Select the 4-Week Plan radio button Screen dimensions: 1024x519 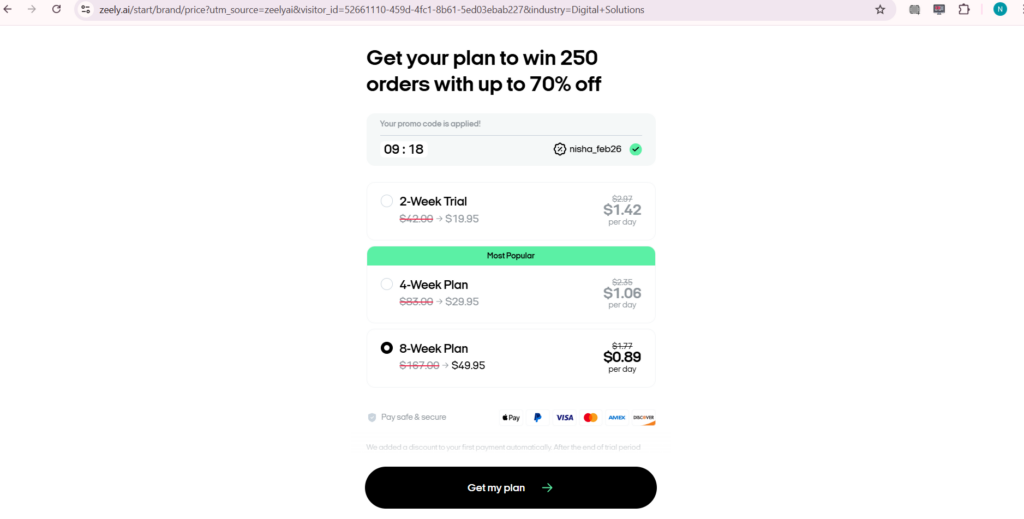(x=387, y=284)
